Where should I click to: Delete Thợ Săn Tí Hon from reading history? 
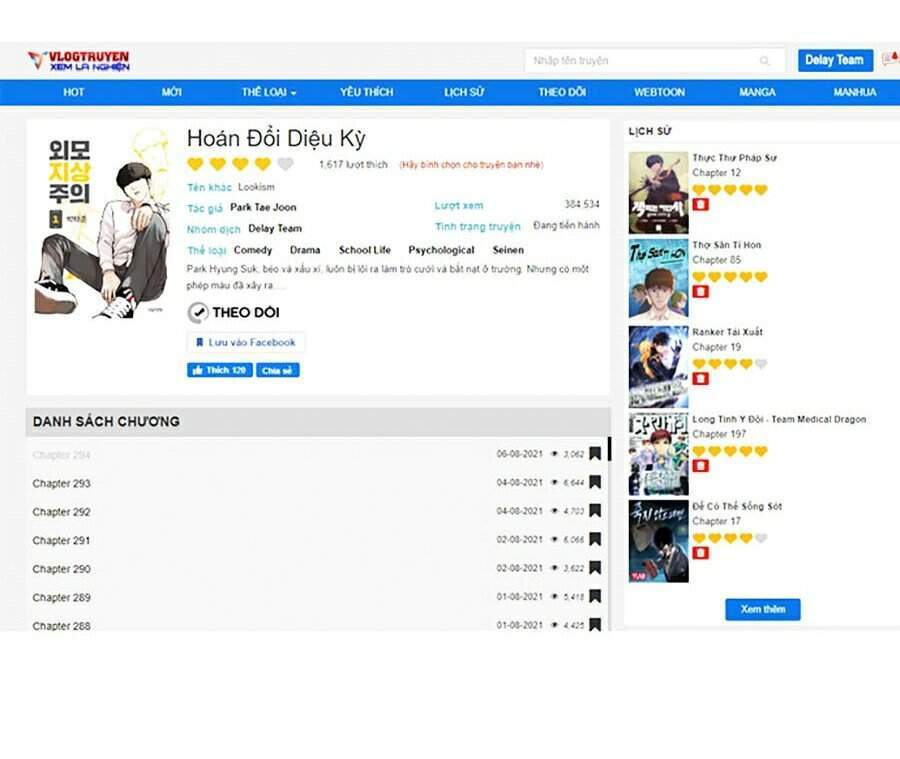[x=700, y=291]
